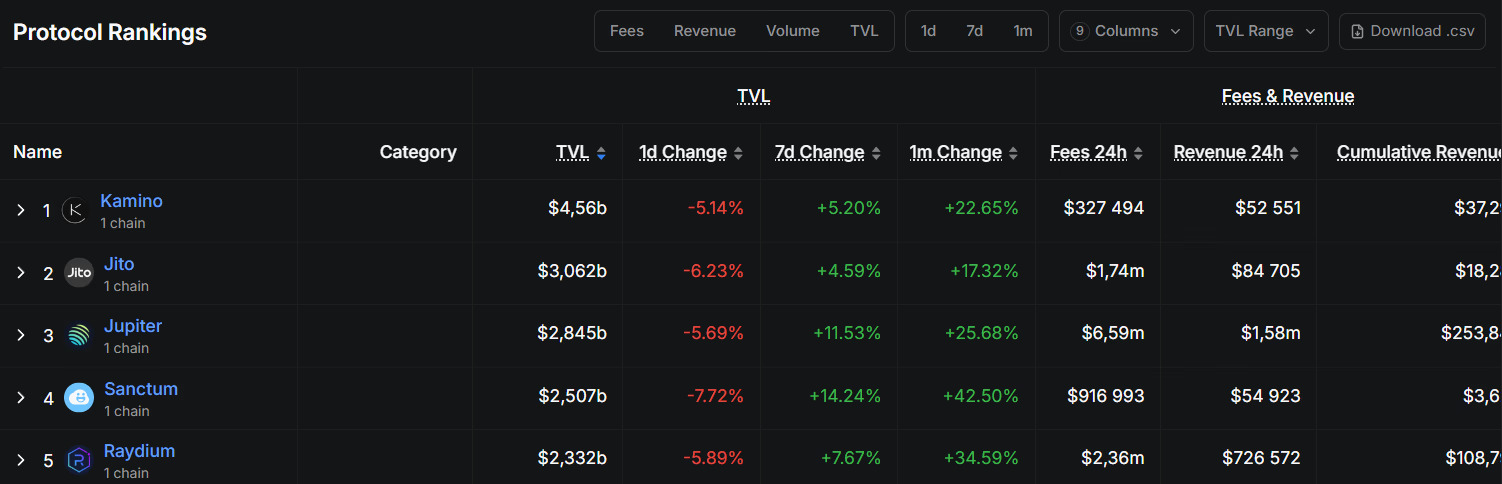Screen dimensions: 1502x484
Task: Expand the Jito row chevron
Action: coord(20,273)
